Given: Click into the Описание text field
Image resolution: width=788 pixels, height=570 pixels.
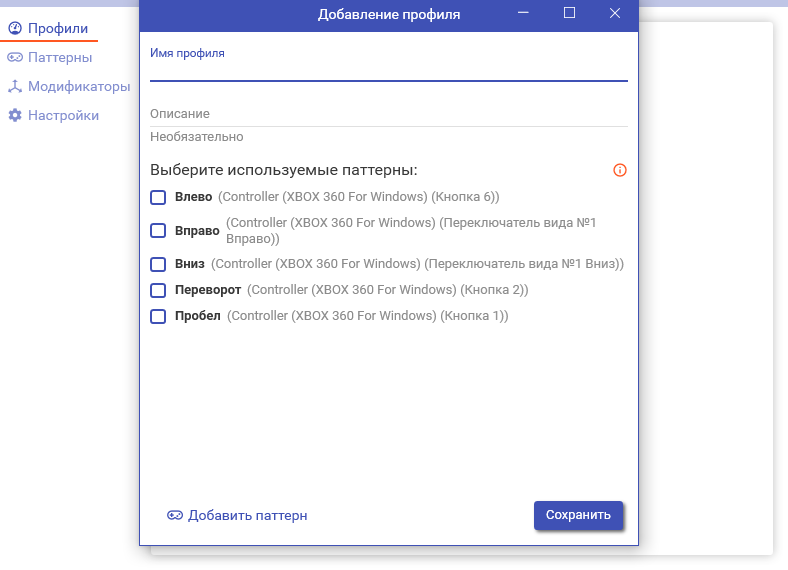Looking at the screenshot, I should 388,114.
